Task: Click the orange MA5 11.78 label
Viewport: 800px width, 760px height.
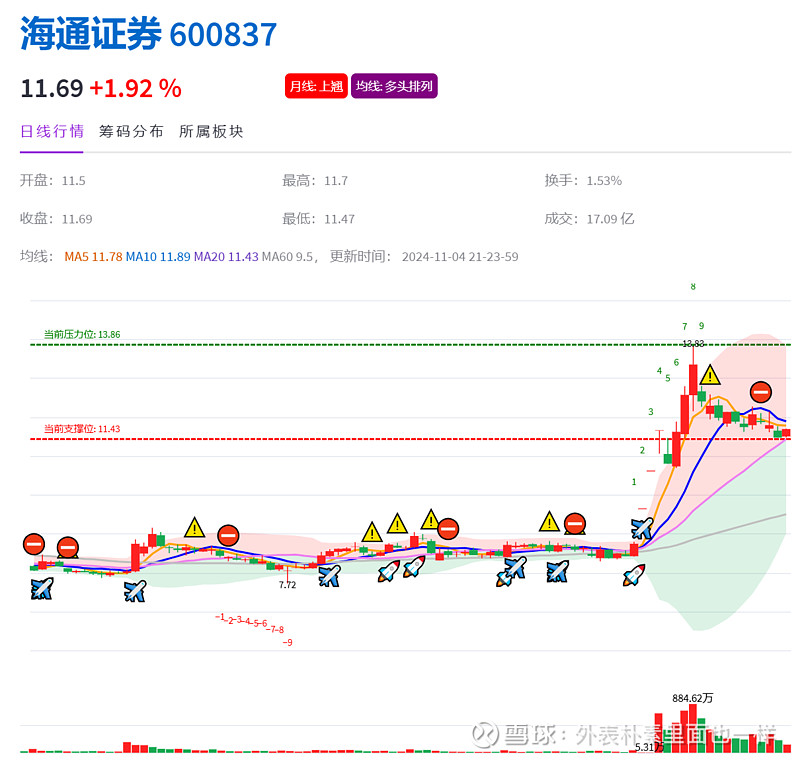Action: (93, 257)
